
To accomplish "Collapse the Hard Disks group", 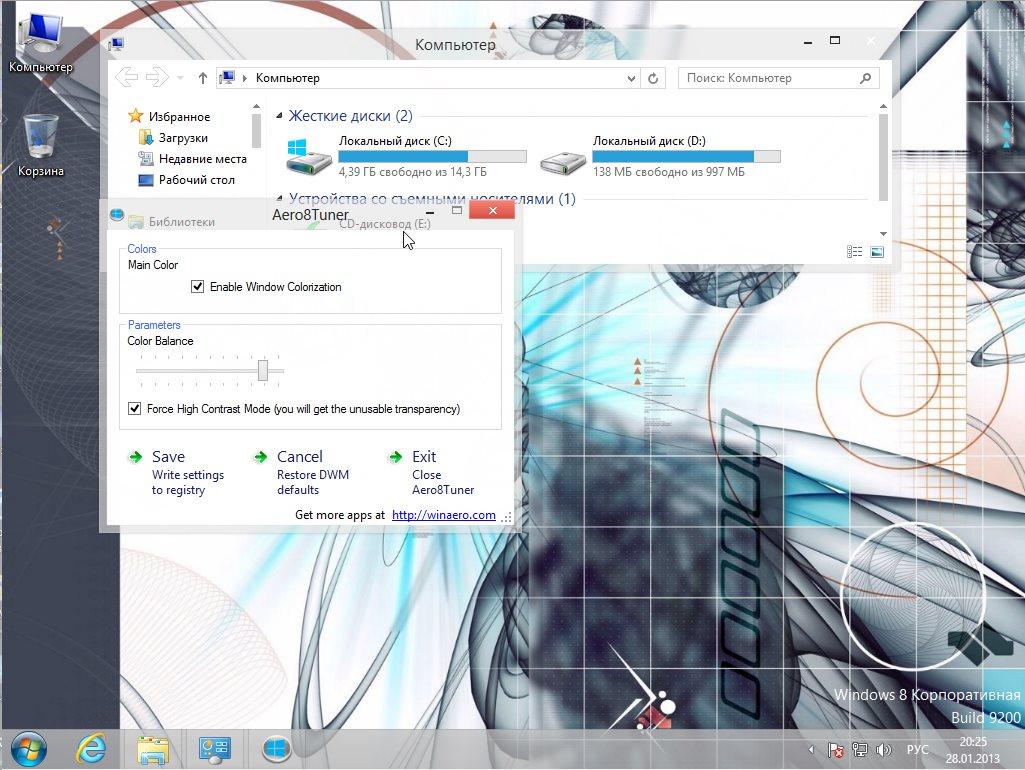I will tap(280, 117).
